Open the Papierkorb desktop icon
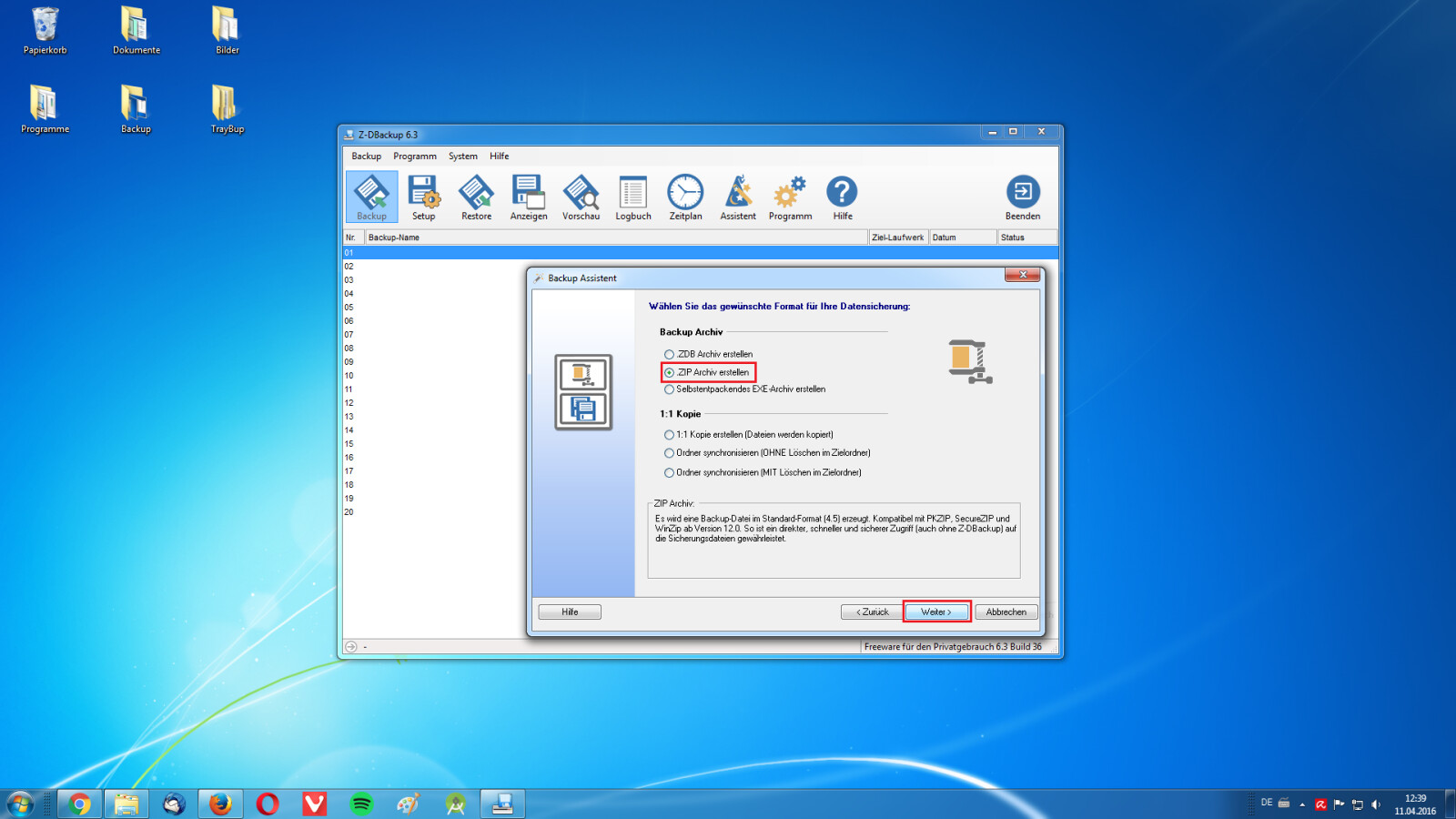1456x819 pixels. (x=45, y=31)
